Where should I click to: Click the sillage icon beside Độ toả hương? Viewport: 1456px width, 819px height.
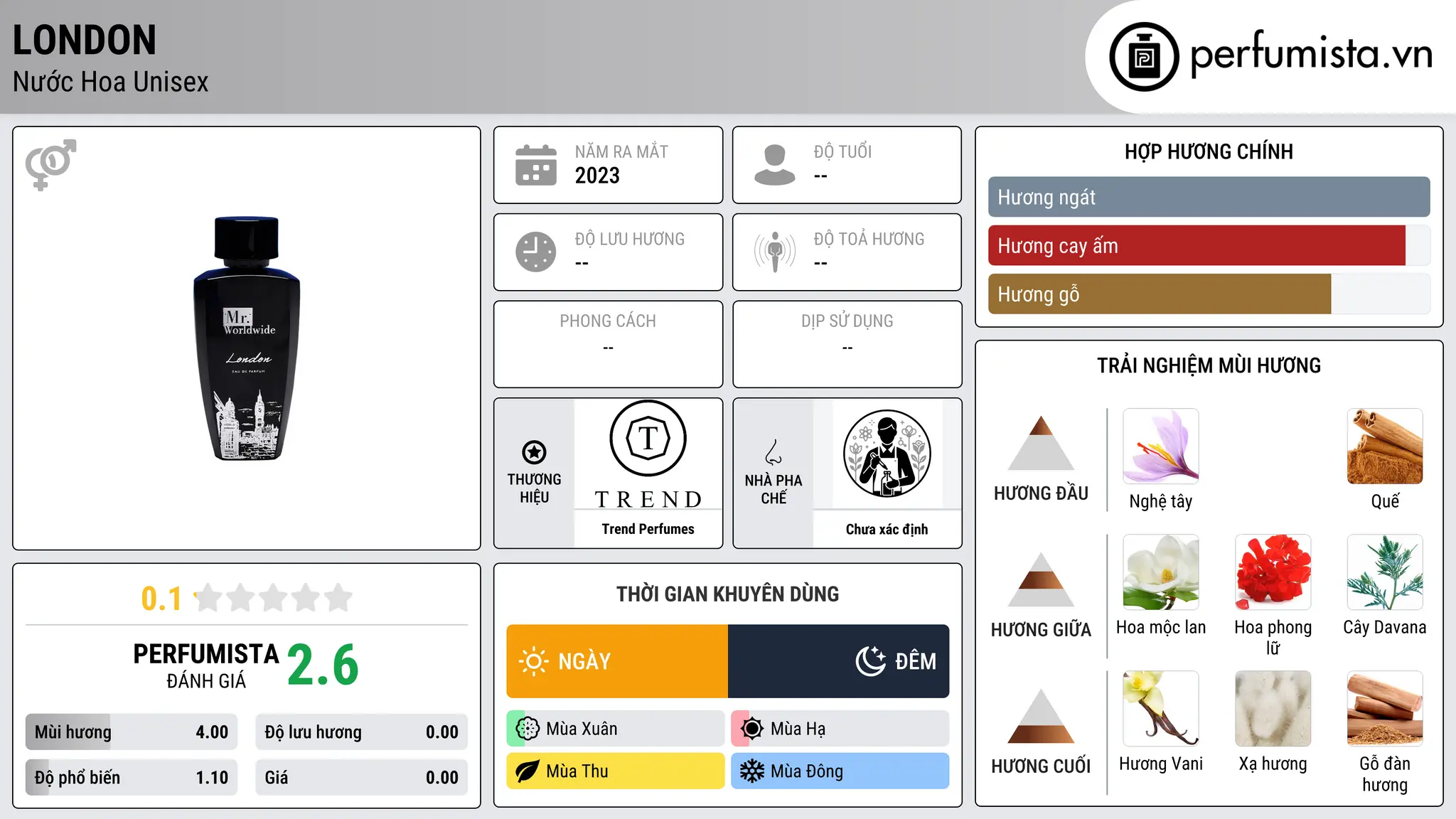(775, 252)
